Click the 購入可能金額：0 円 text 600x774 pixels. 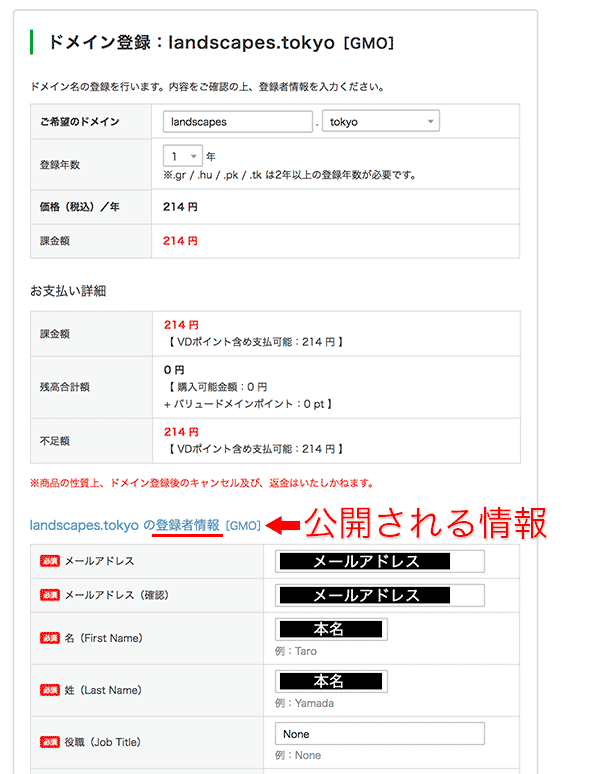click(x=217, y=387)
